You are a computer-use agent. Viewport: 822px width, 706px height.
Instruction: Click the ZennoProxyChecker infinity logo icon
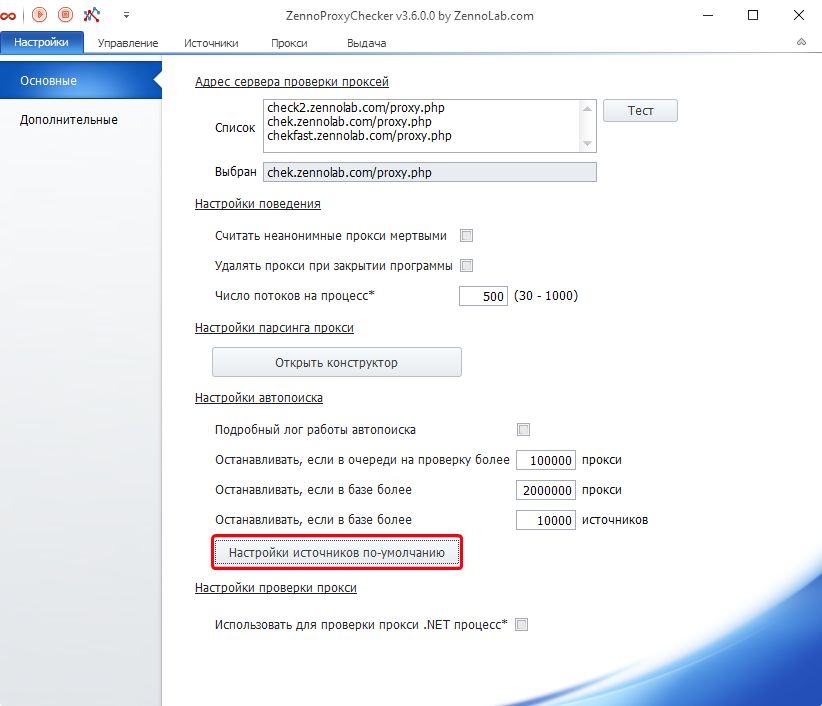pos(10,15)
